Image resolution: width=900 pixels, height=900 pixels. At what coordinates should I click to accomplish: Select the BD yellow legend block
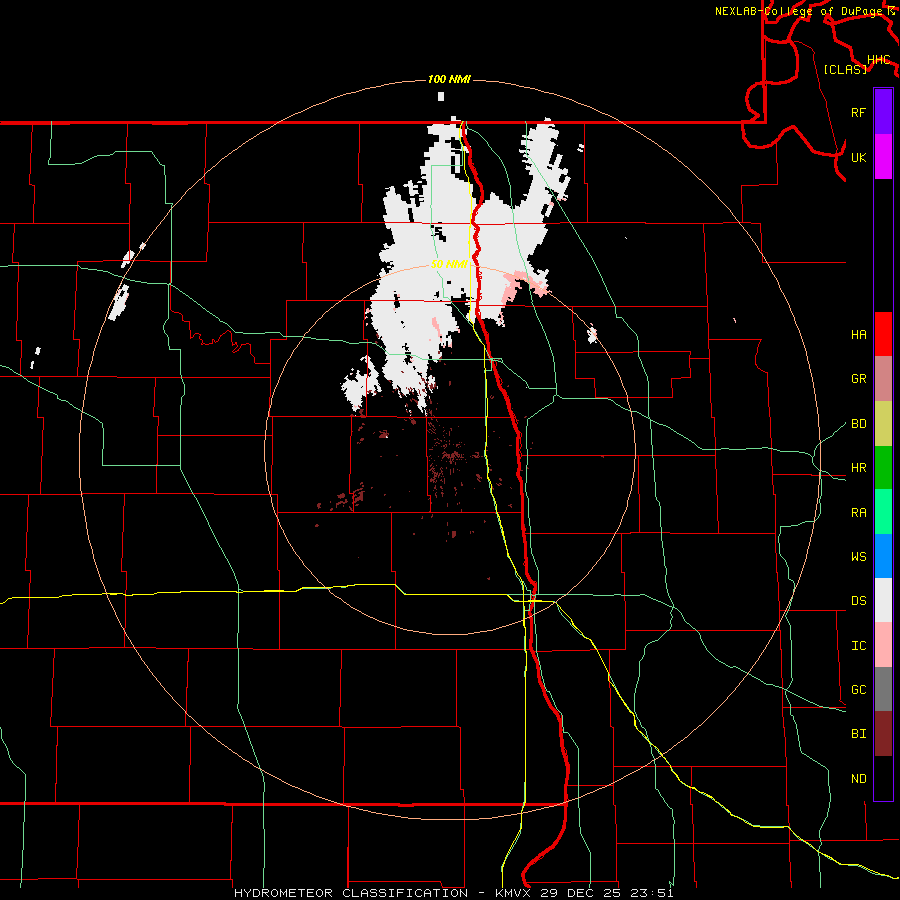coord(883,424)
